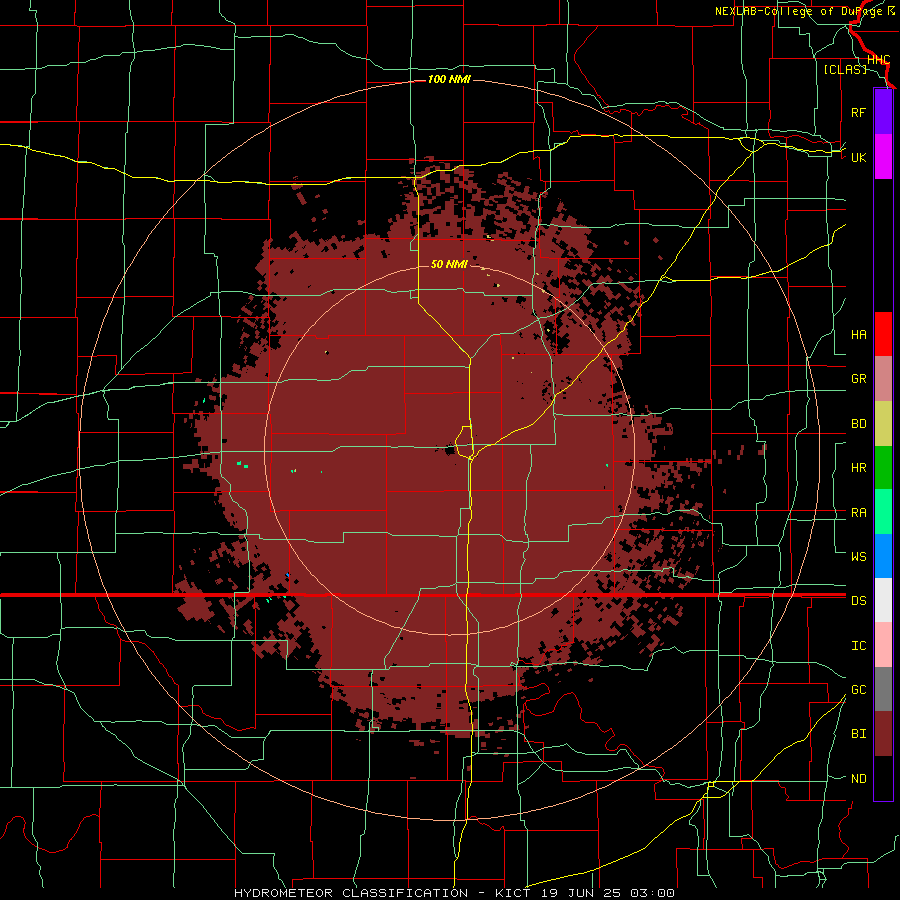900x900 pixels.
Task: Click the 19 JUN 25 date stamp
Action: click(581, 893)
